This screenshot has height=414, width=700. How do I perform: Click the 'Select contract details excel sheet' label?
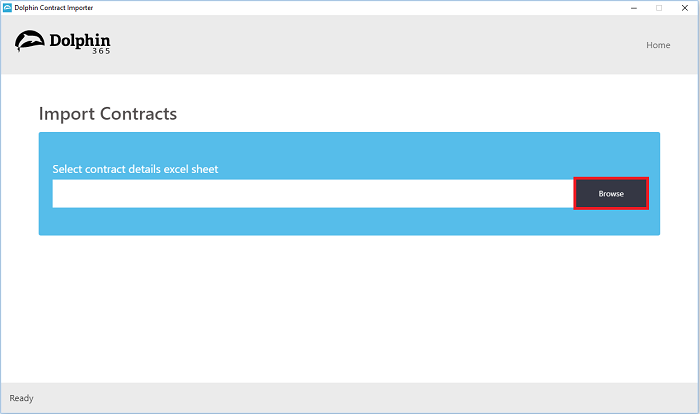pos(135,169)
